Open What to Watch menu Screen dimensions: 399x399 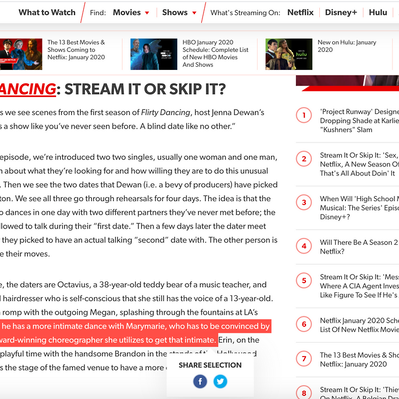pos(47,12)
